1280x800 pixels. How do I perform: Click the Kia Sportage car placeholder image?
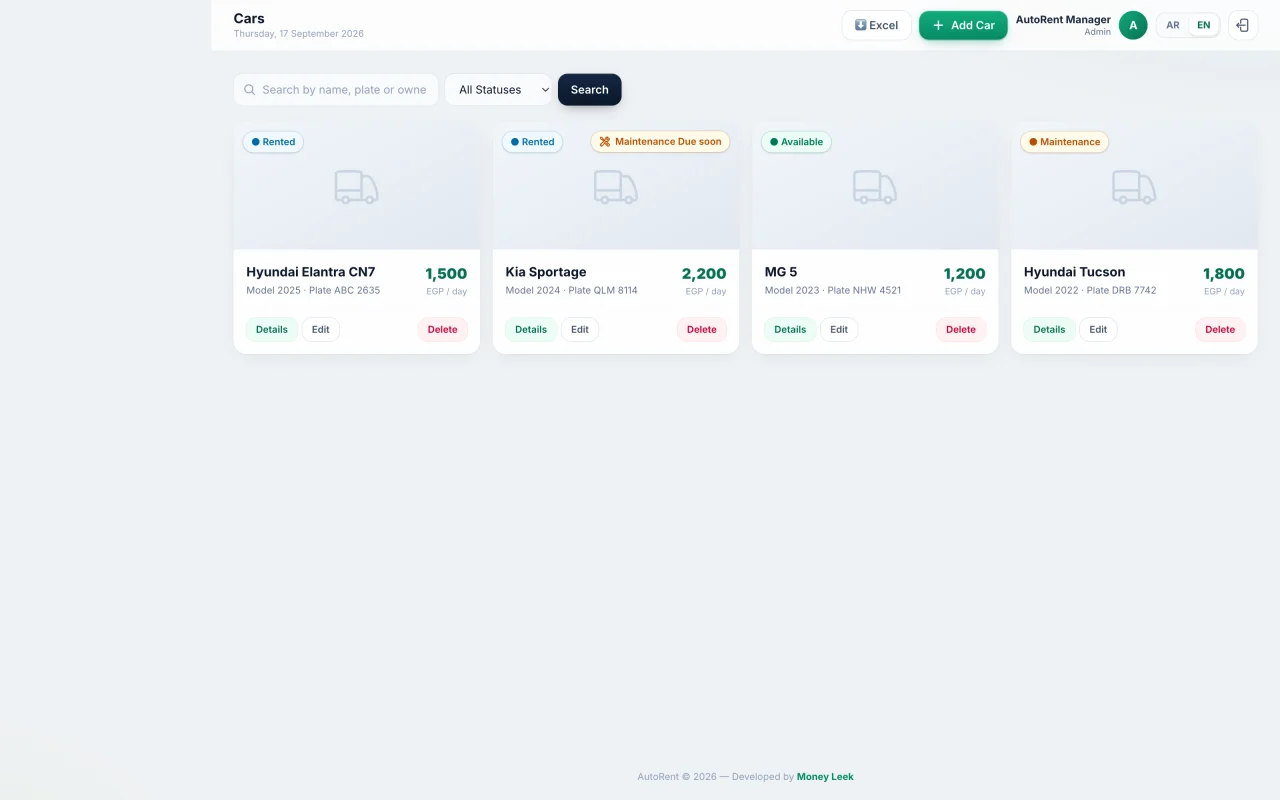[616, 186]
